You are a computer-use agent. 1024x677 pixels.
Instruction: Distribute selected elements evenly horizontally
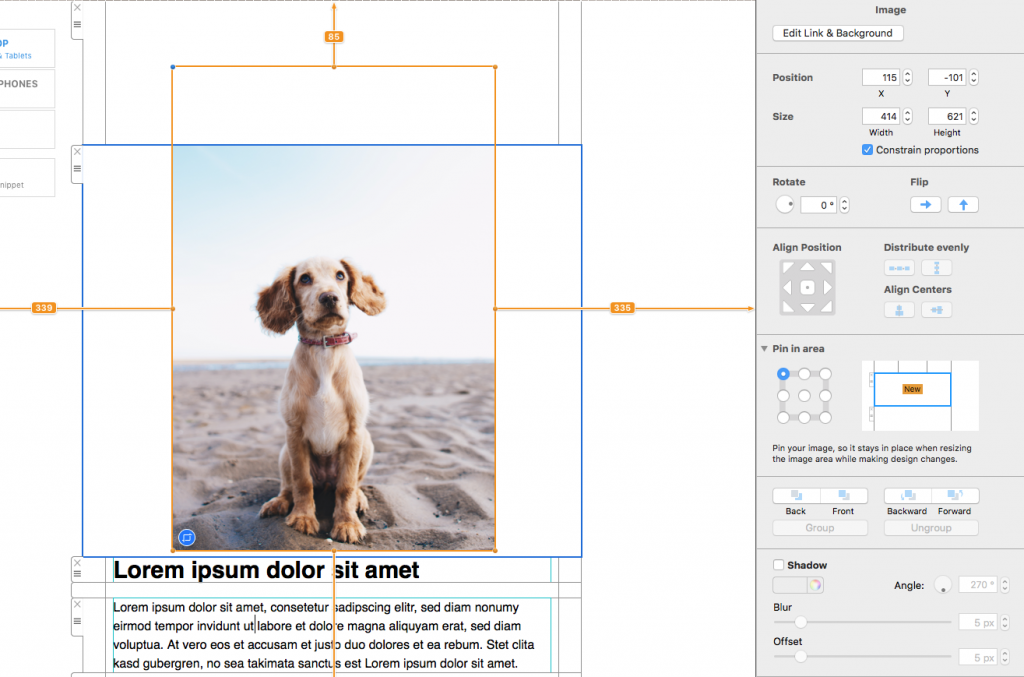tap(898, 267)
